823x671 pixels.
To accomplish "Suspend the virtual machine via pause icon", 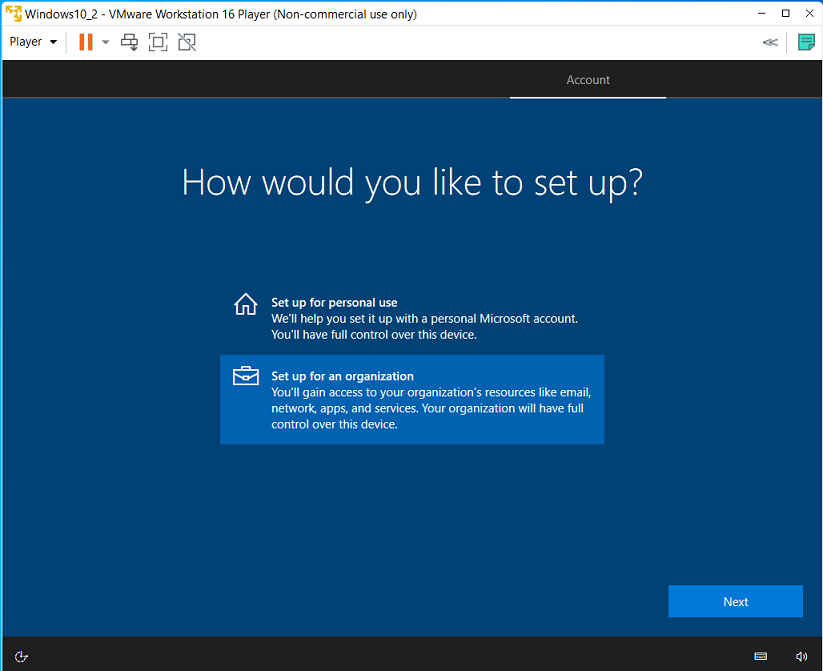I will tap(85, 42).
